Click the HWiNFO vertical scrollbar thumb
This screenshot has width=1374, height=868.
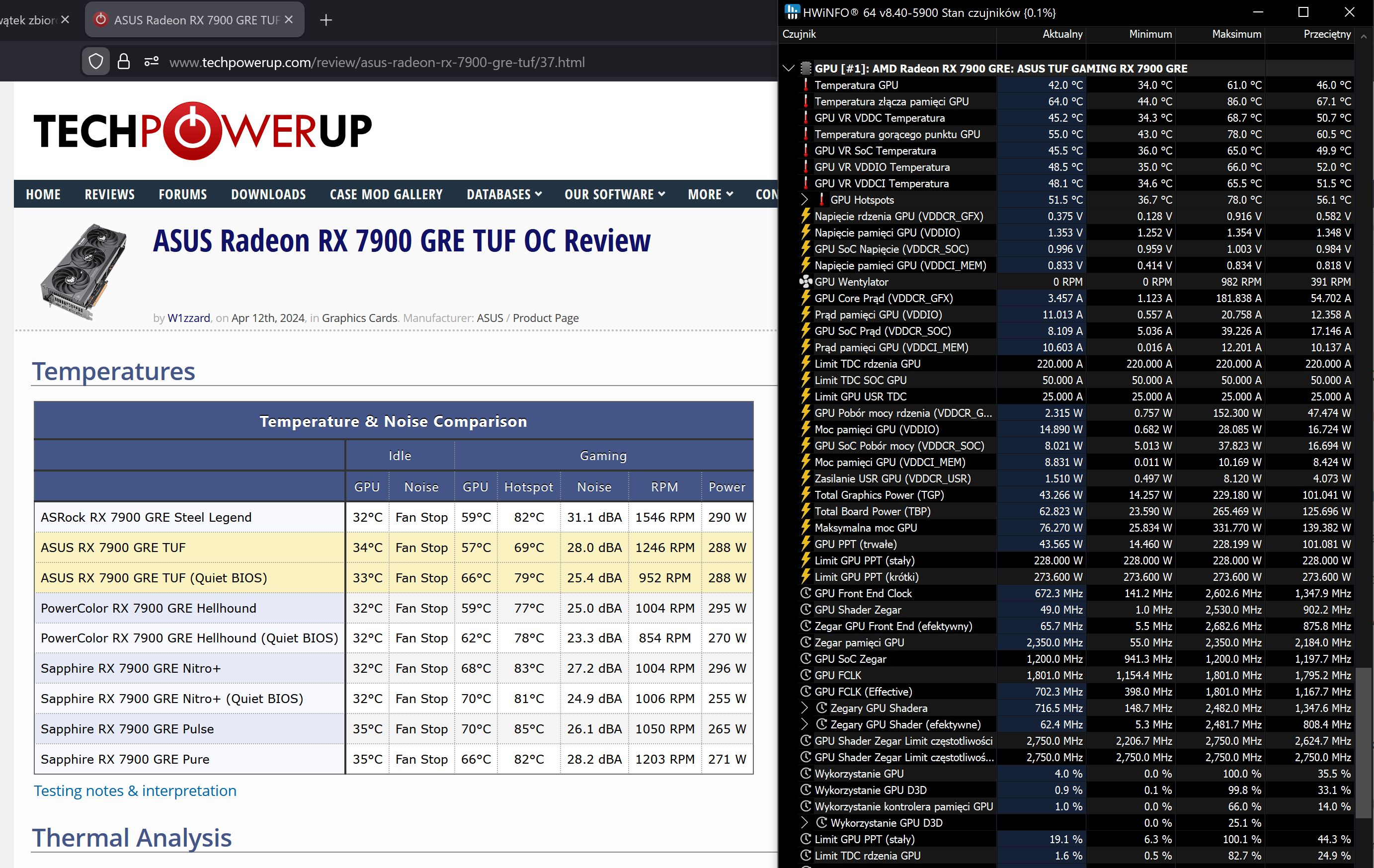click(1364, 742)
